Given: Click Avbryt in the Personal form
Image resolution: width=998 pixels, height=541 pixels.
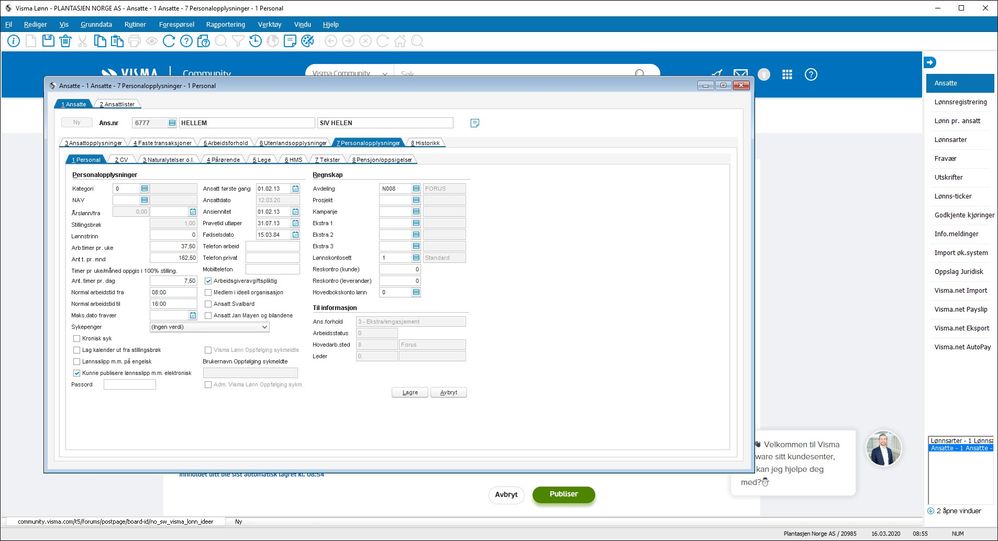Looking at the screenshot, I should [449, 392].
